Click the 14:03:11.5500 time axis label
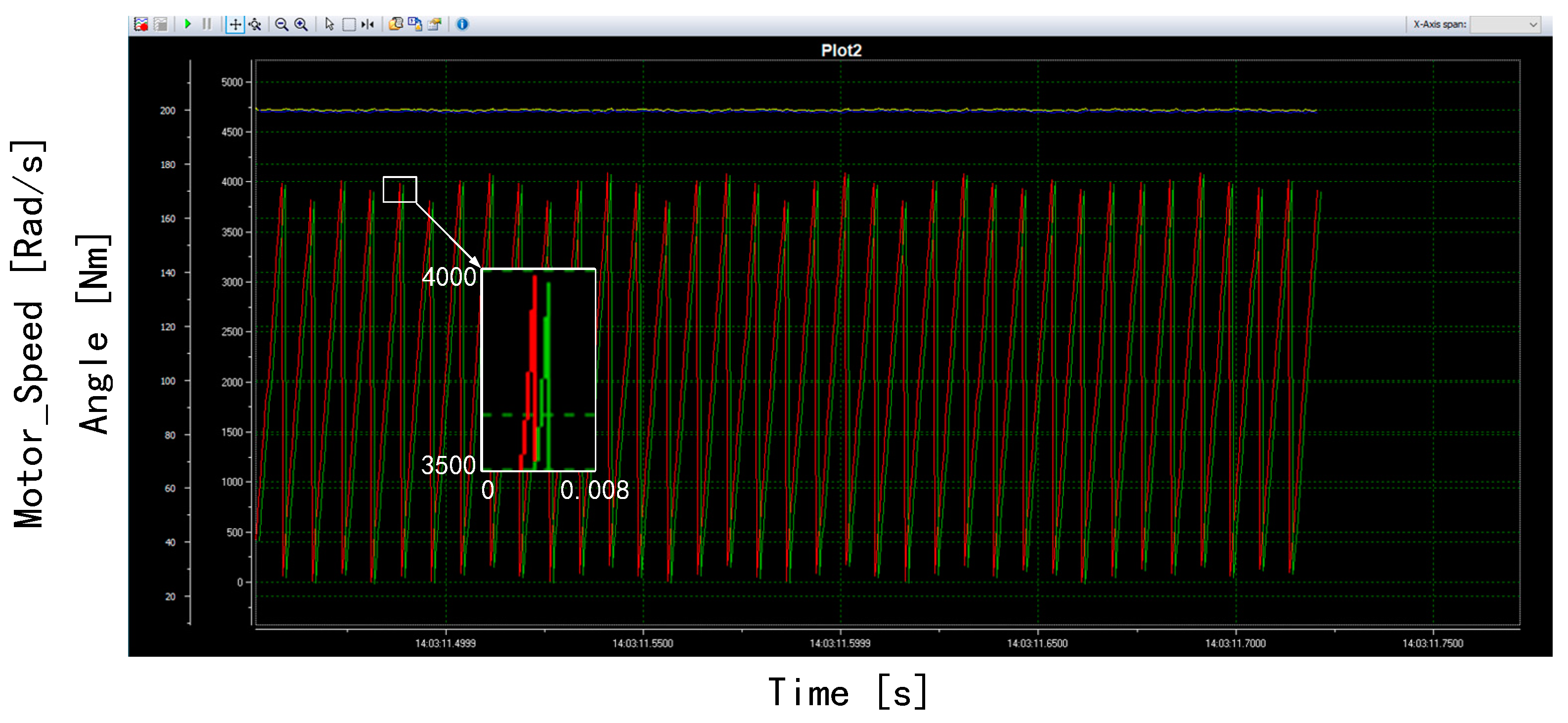The height and width of the screenshot is (723, 1568). (x=643, y=643)
